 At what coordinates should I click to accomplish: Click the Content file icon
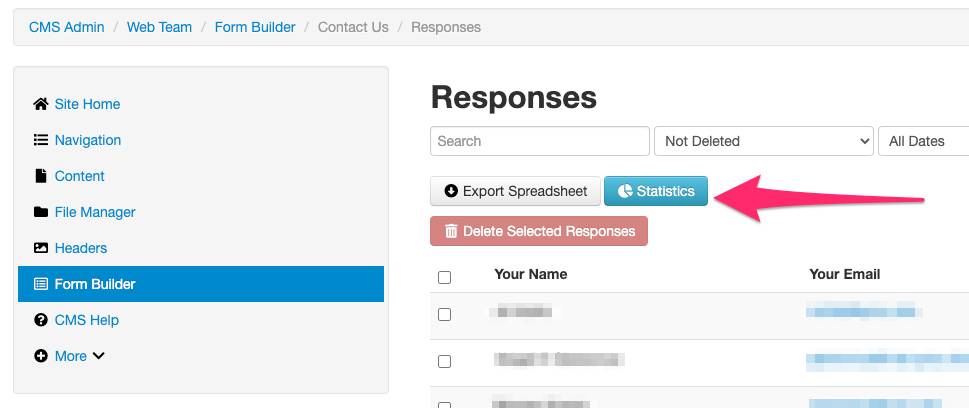tap(41, 176)
